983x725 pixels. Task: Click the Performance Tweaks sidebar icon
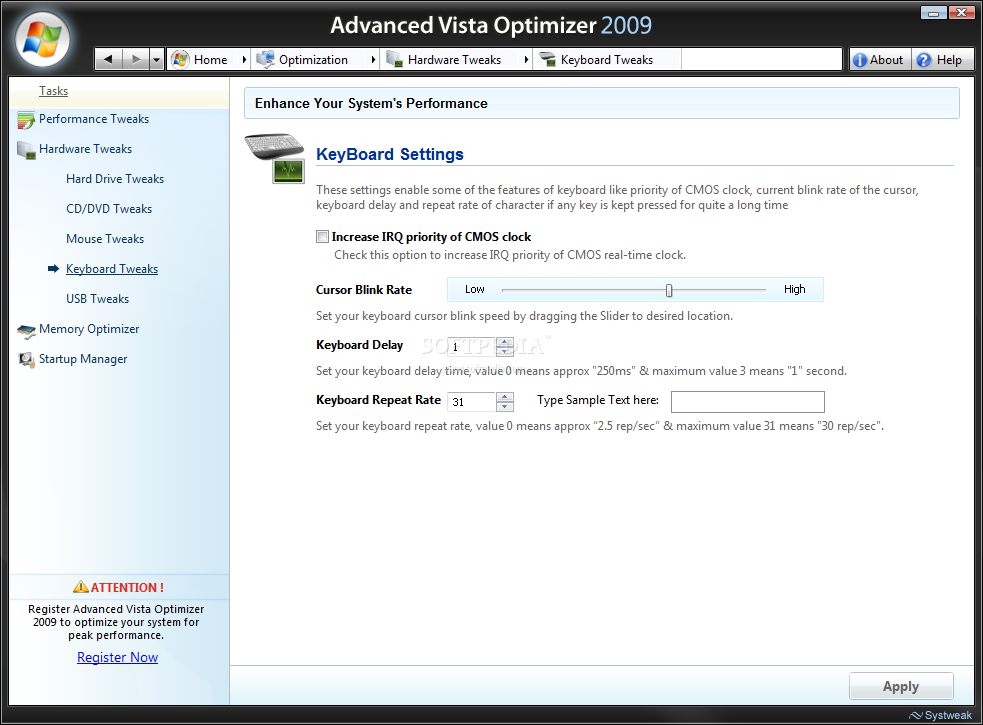[x=26, y=120]
